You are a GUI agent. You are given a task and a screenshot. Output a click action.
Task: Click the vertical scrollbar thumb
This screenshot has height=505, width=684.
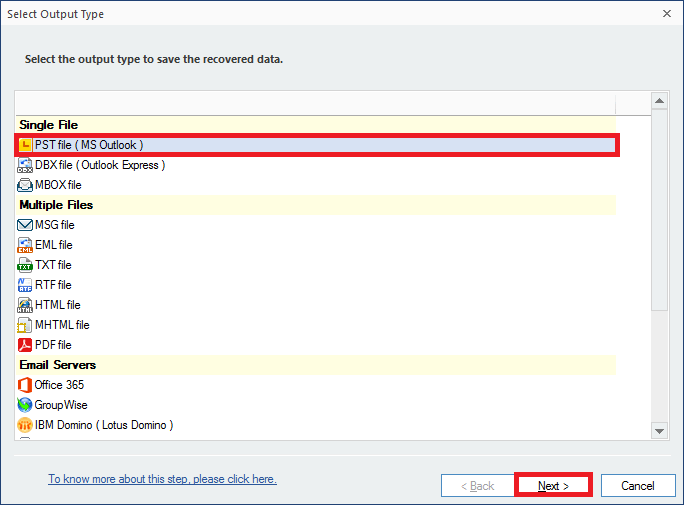click(x=660, y=210)
